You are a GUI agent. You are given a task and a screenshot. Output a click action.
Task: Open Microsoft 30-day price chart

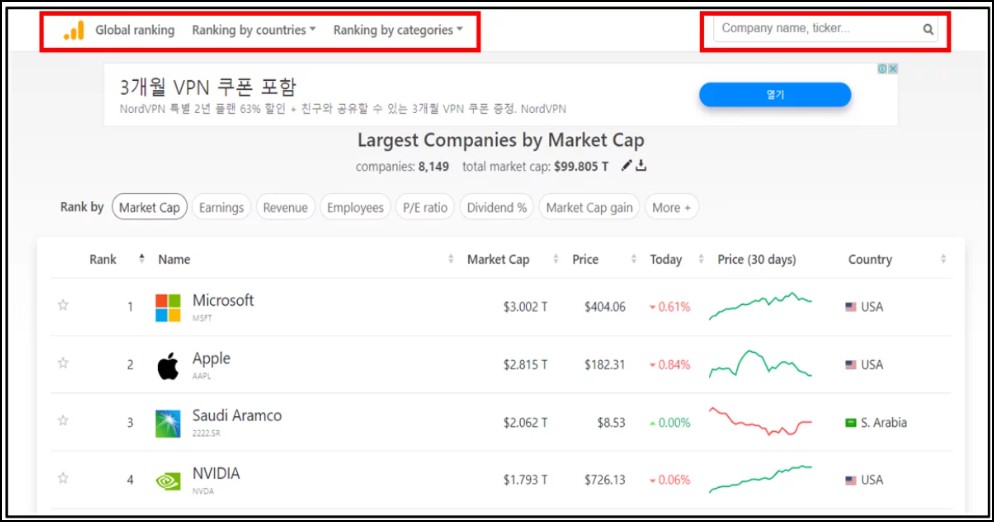(760, 306)
